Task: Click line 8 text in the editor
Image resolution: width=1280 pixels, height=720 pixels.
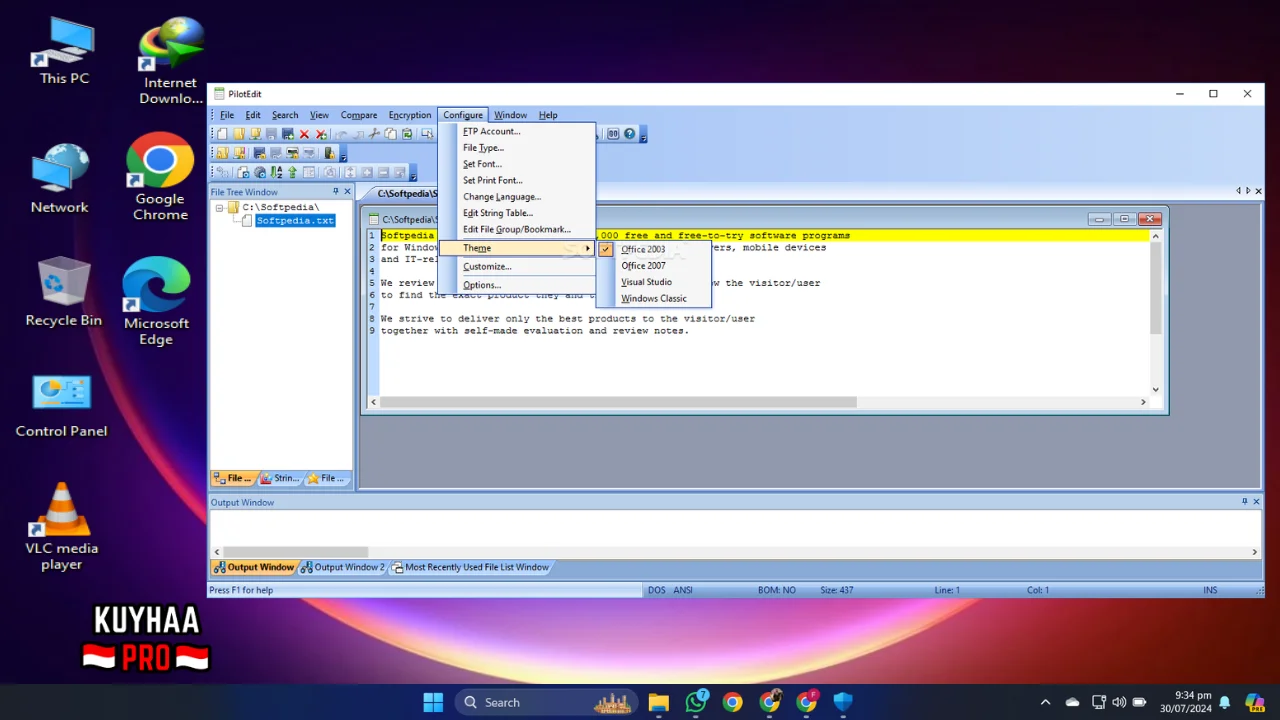Action: click(567, 319)
